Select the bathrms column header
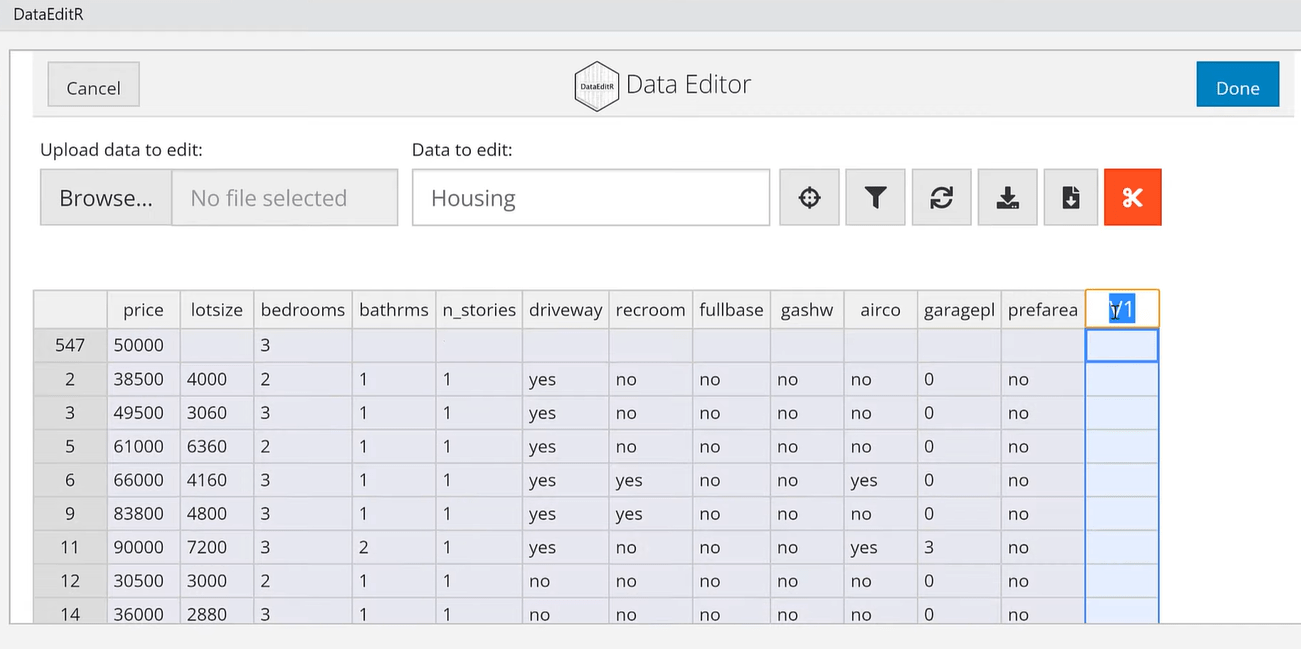This screenshot has width=1301, height=649. click(394, 310)
